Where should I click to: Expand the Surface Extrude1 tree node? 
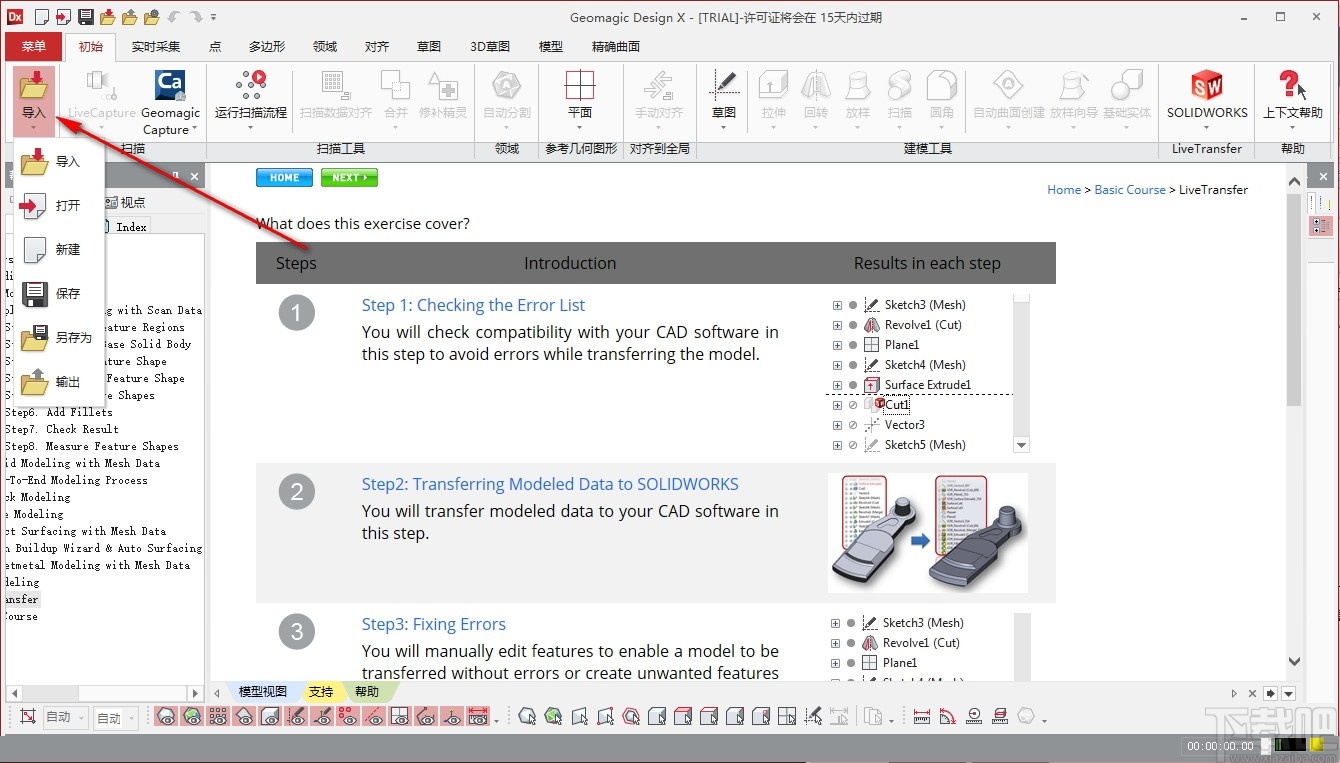(x=836, y=385)
